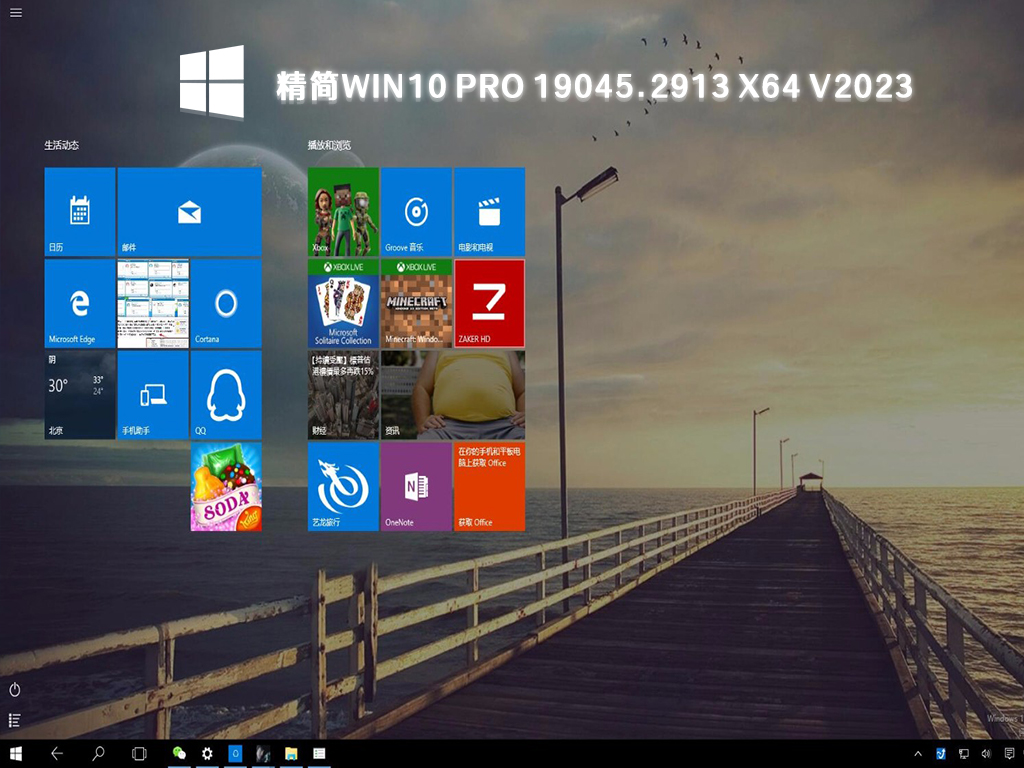Launch the OneNote tile
1024x768 pixels.
416,487
